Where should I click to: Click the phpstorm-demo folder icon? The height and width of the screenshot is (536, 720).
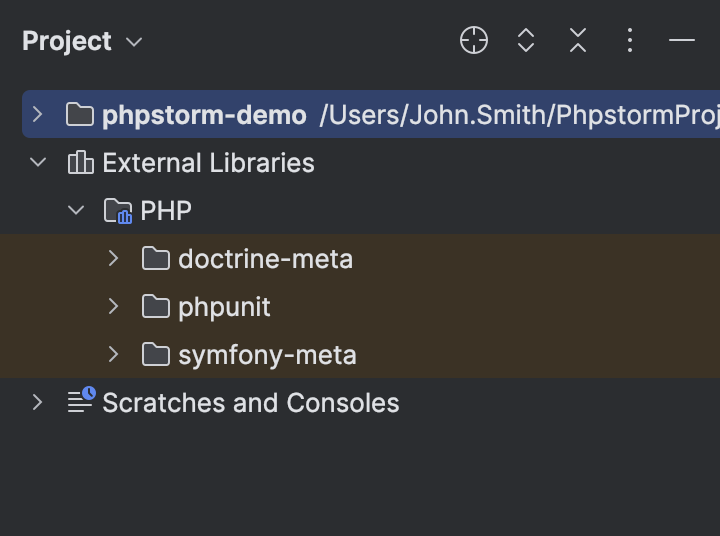pos(80,115)
